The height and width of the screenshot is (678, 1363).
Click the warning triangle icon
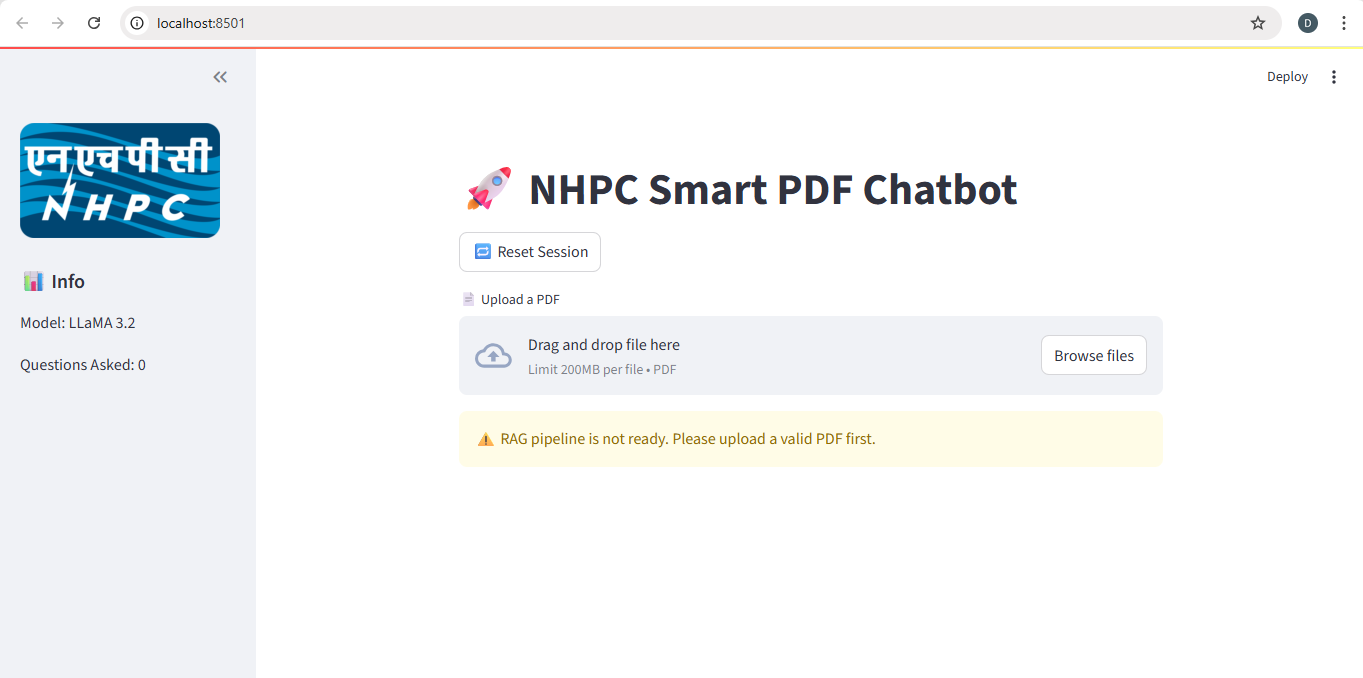coord(486,439)
